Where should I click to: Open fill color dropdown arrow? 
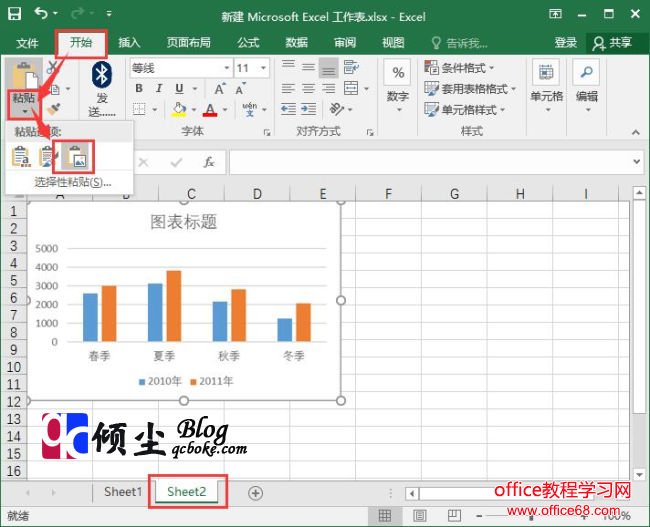[194, 110]
